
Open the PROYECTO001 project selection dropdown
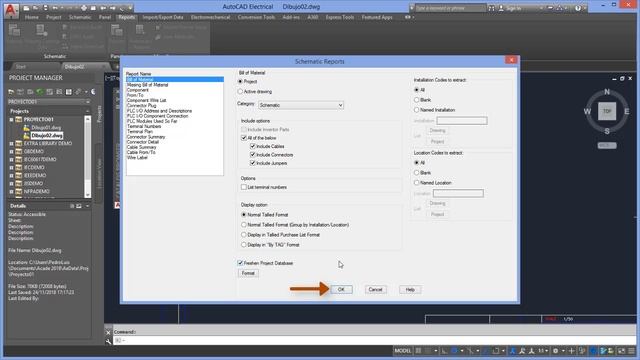pyautogui.click(x=49, y=102)
